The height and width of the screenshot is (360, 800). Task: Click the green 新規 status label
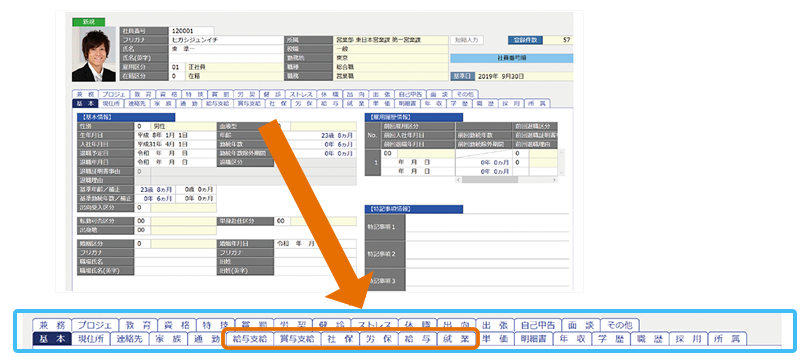tap(89, 22)
